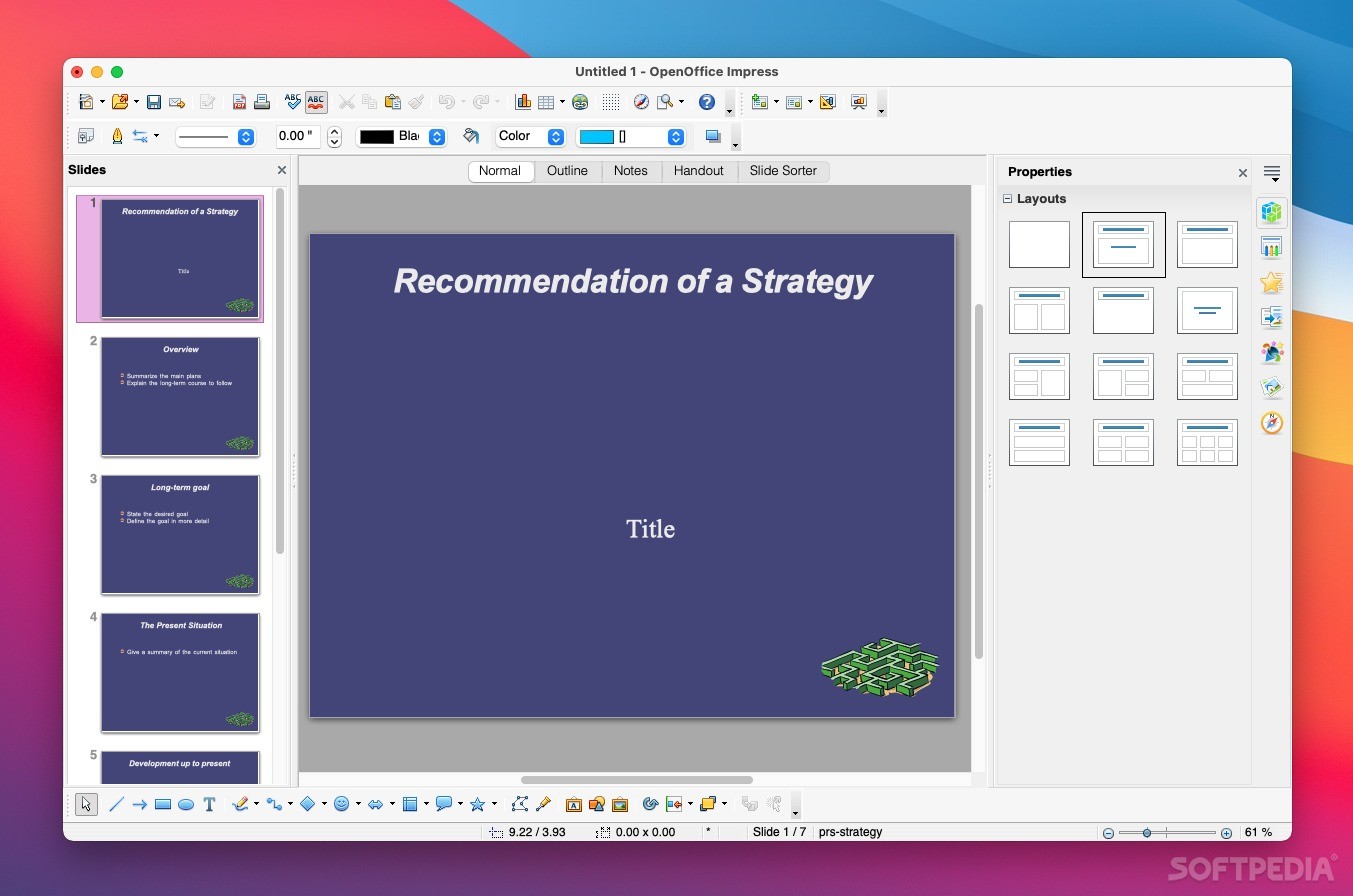Run the spelling check tool

coord(293,102)
